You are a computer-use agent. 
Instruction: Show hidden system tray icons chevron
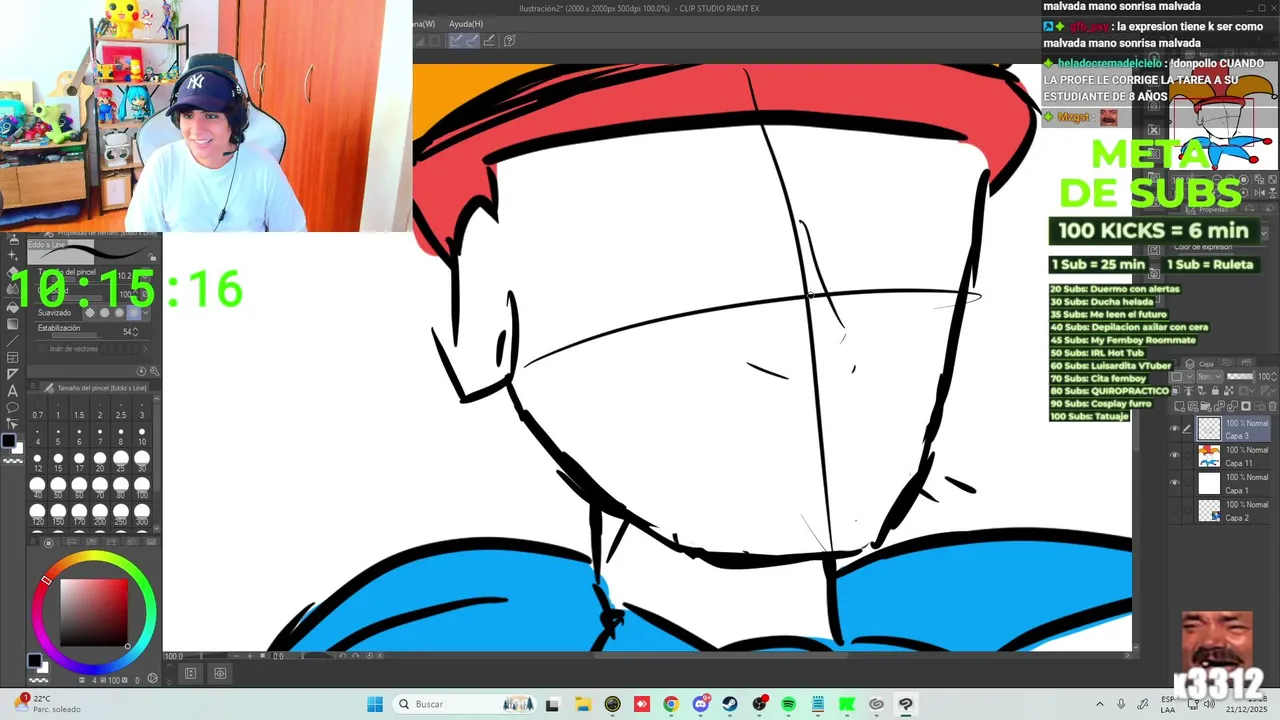click(x=1100, y=704)
